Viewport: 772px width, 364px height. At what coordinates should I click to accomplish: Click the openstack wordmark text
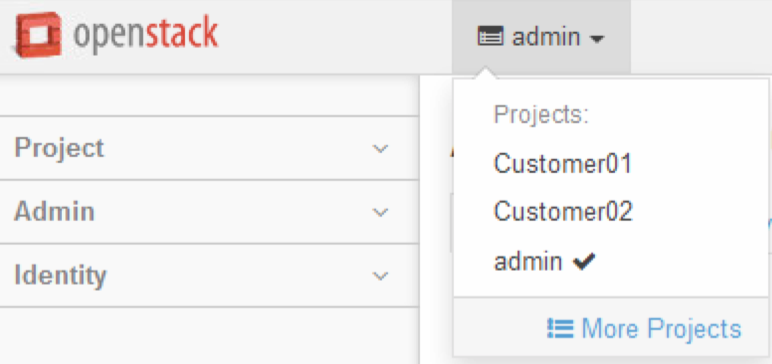click(x=145, y=34)
